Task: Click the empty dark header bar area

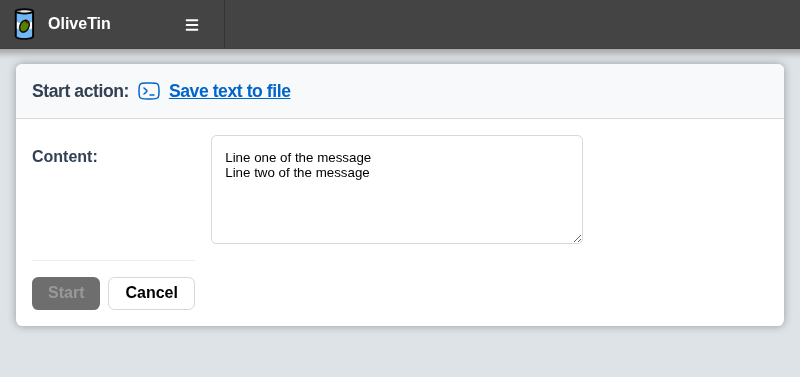Action: (512, 24)
